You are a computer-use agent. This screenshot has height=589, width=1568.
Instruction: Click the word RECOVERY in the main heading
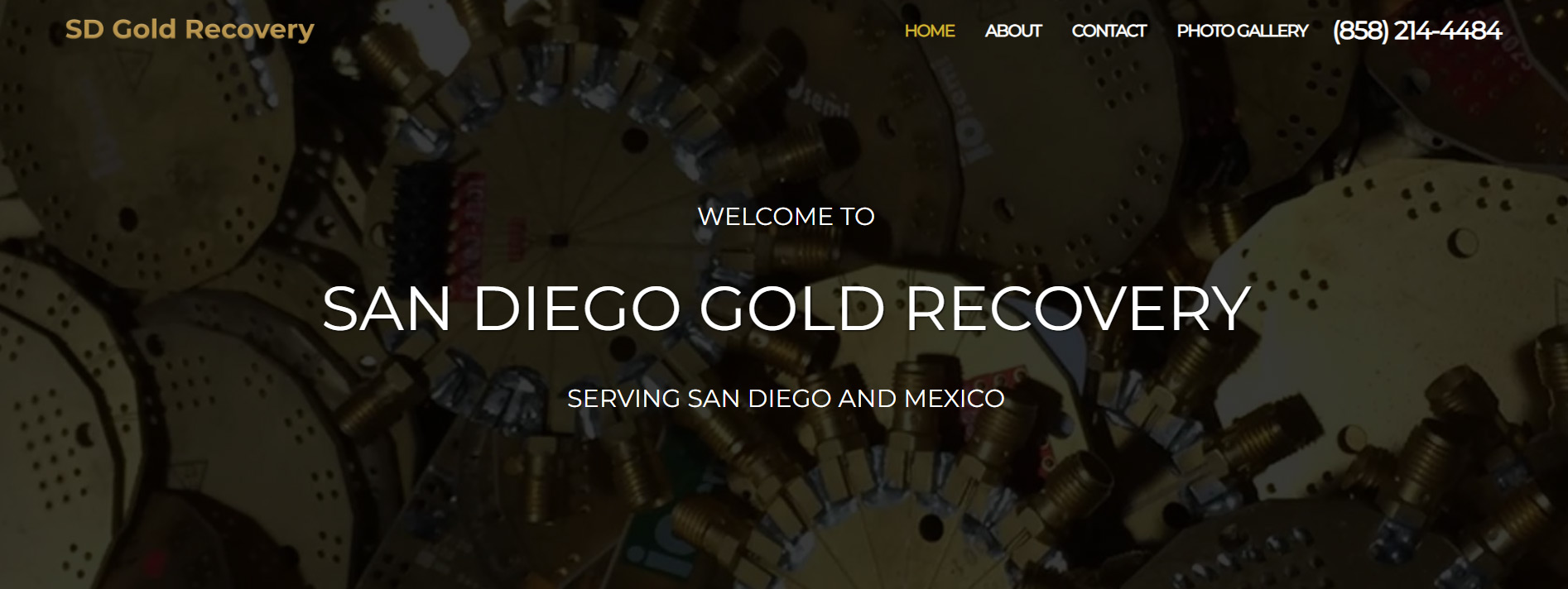click(x=1078, y=309)
